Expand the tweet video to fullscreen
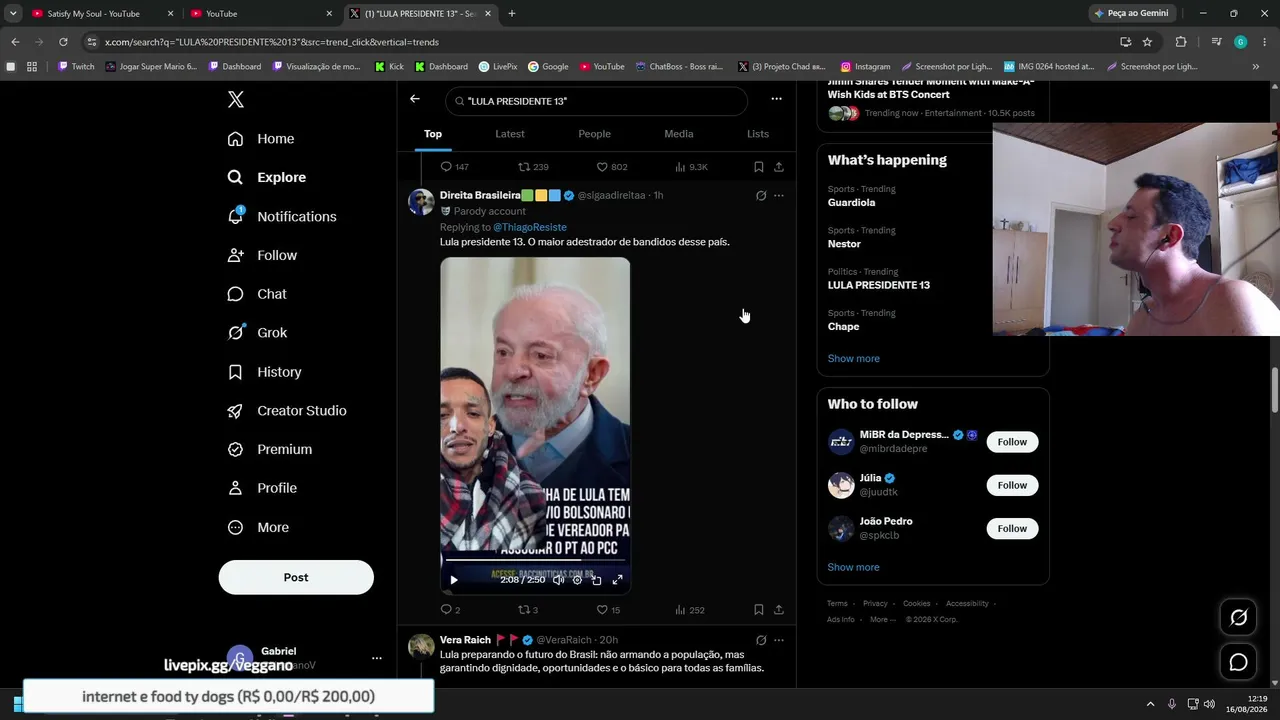This screenshot has height=720, width=1280. coord(617,580)
